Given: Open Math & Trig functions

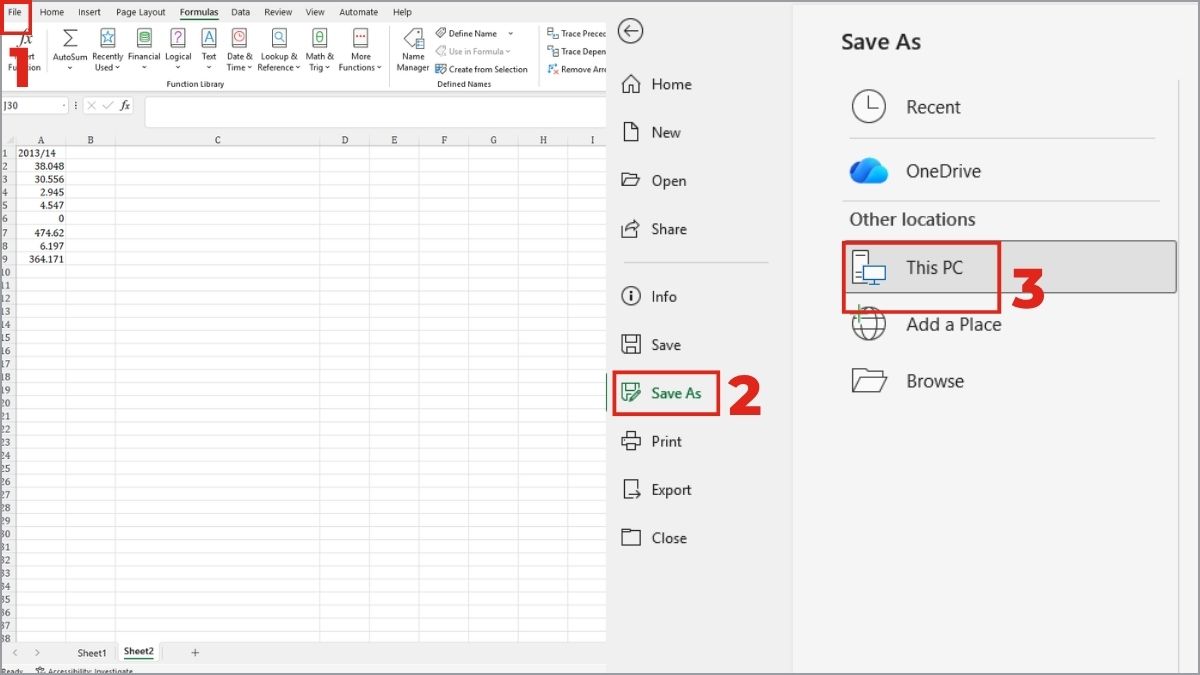Looking at the screenshot, I should click(320, 49).
